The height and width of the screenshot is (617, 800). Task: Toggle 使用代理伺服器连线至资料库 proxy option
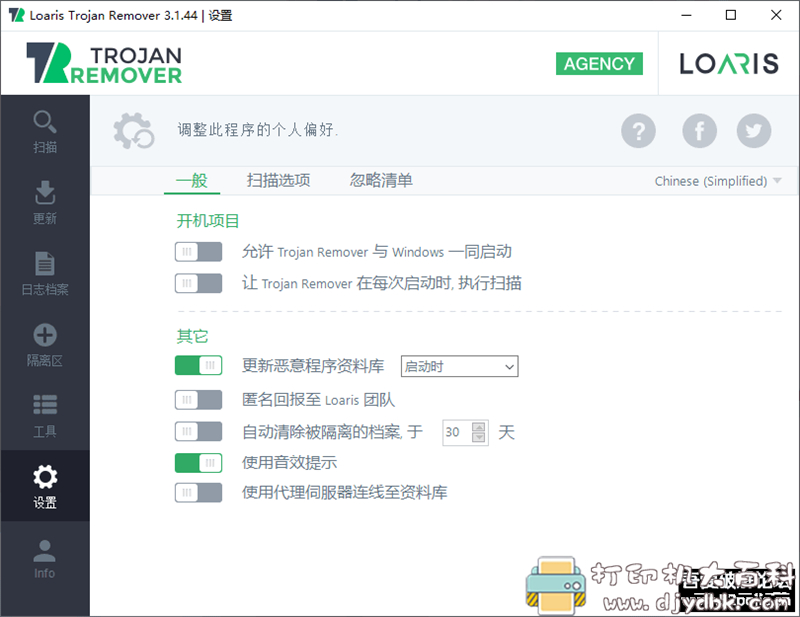tap(198, 492)
